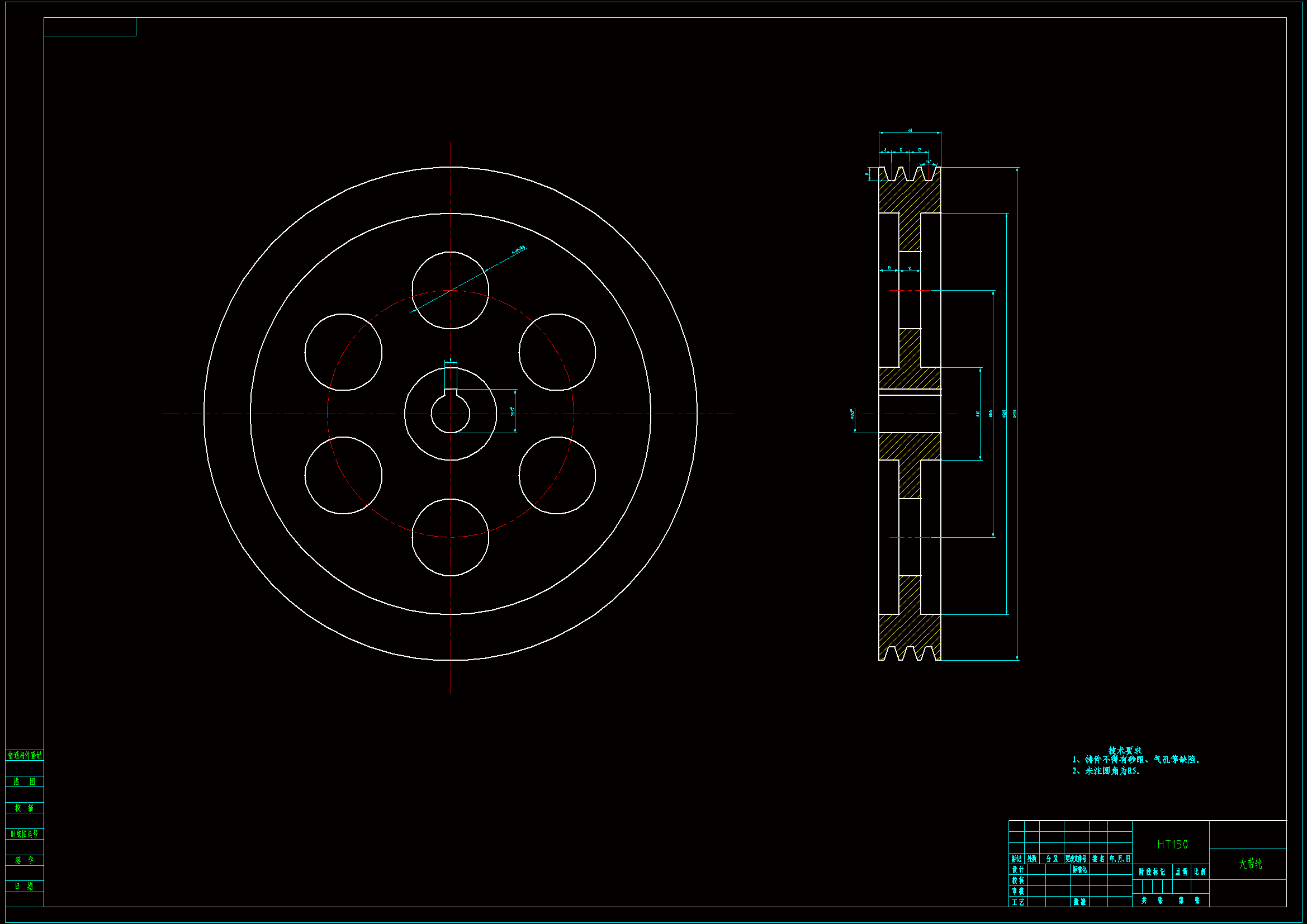Click the 年.月.日 date column header
1307x924 pixels.
[1120, 859]
